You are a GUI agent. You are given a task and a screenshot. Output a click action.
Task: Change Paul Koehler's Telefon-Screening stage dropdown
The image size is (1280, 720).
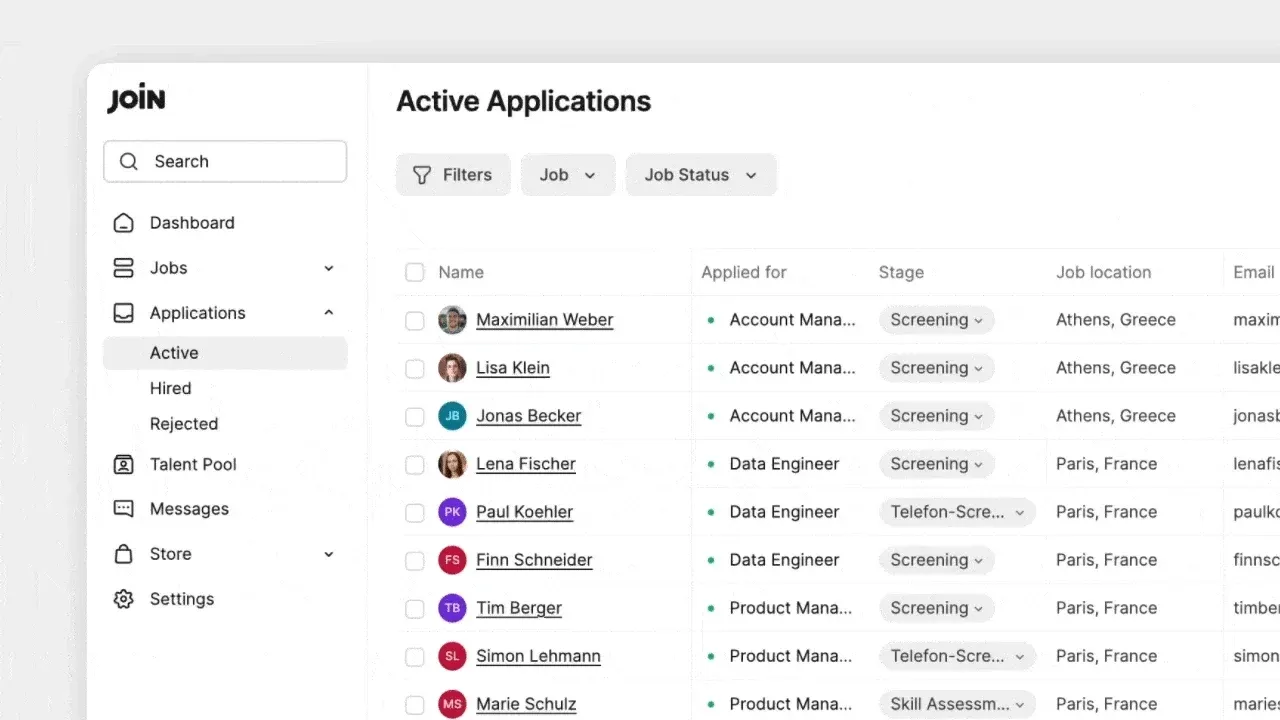957,512
